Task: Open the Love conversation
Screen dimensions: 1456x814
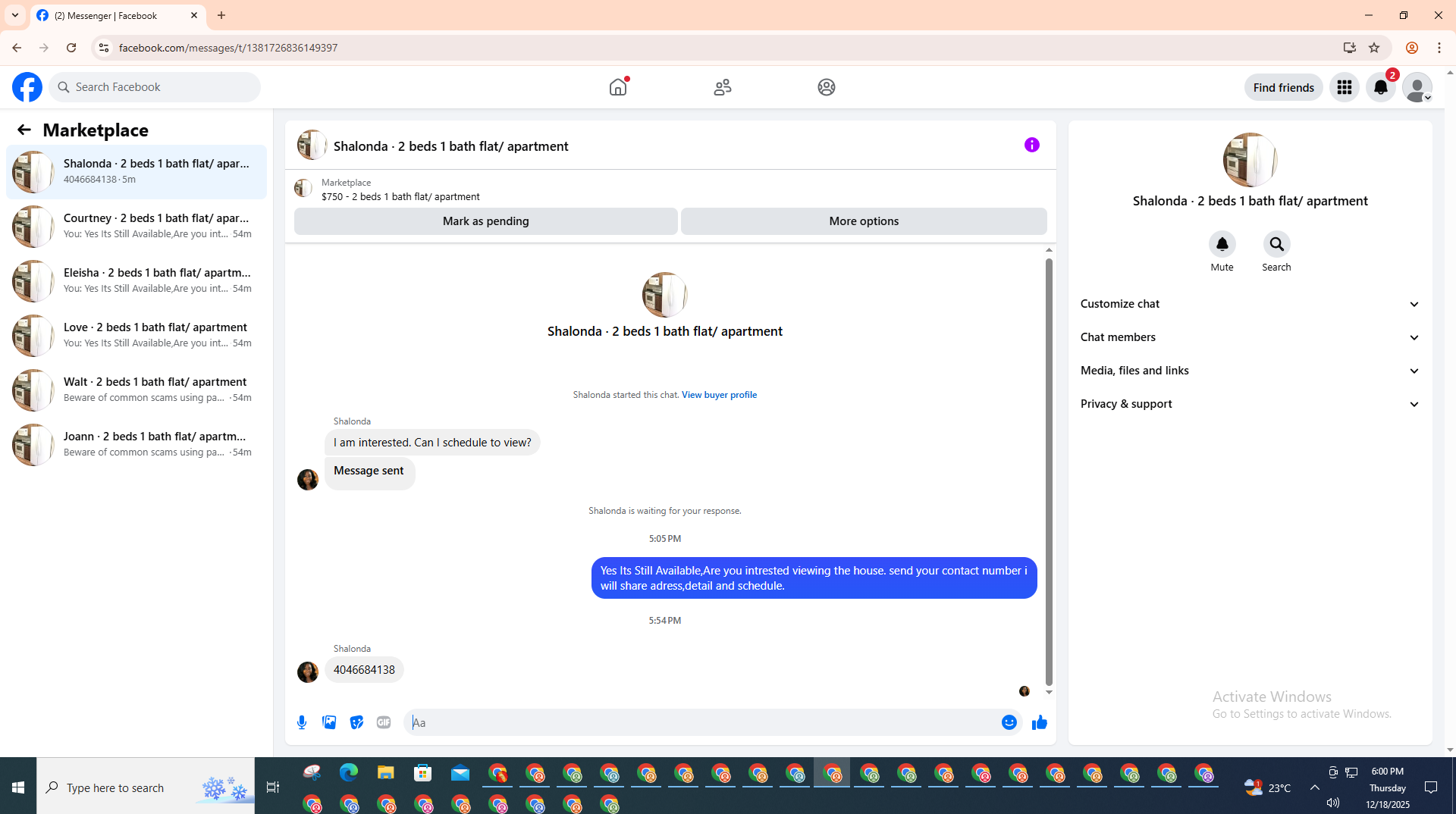Action: pos(136,336)
